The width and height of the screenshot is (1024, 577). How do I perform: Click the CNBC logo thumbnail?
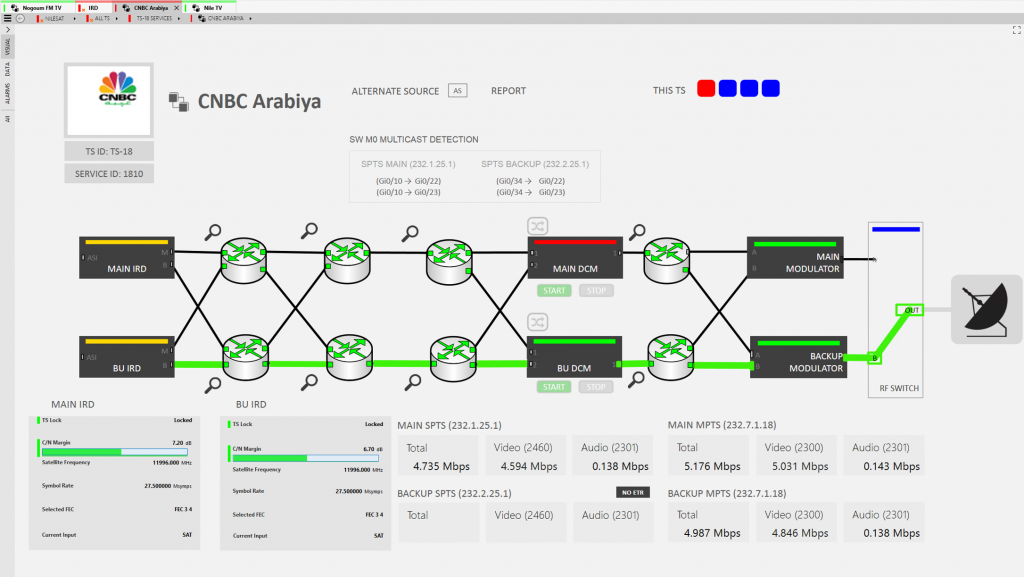(109, 100)
